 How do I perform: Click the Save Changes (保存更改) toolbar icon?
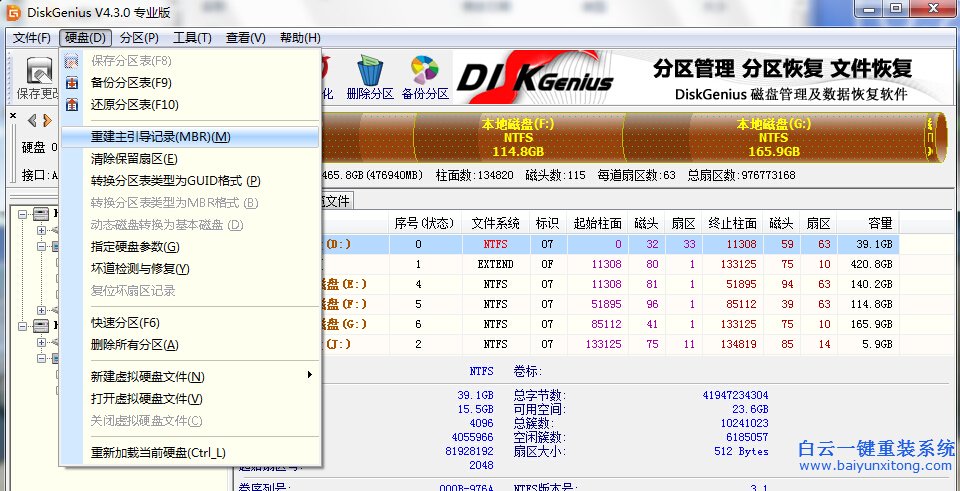(39, 72)
